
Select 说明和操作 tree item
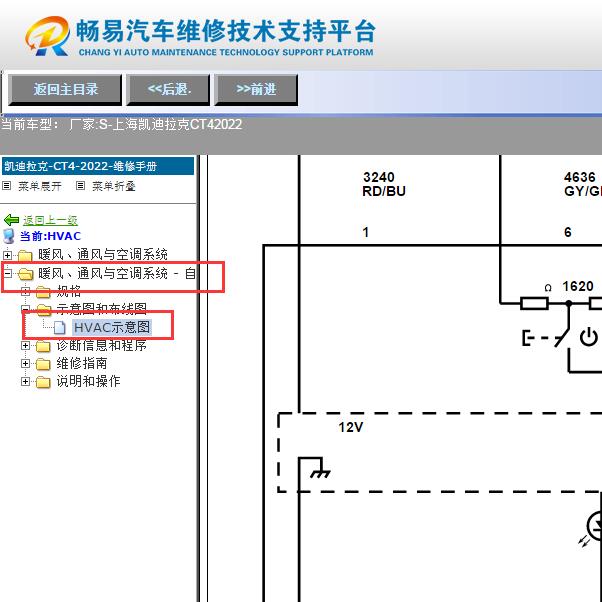point(88,381)
